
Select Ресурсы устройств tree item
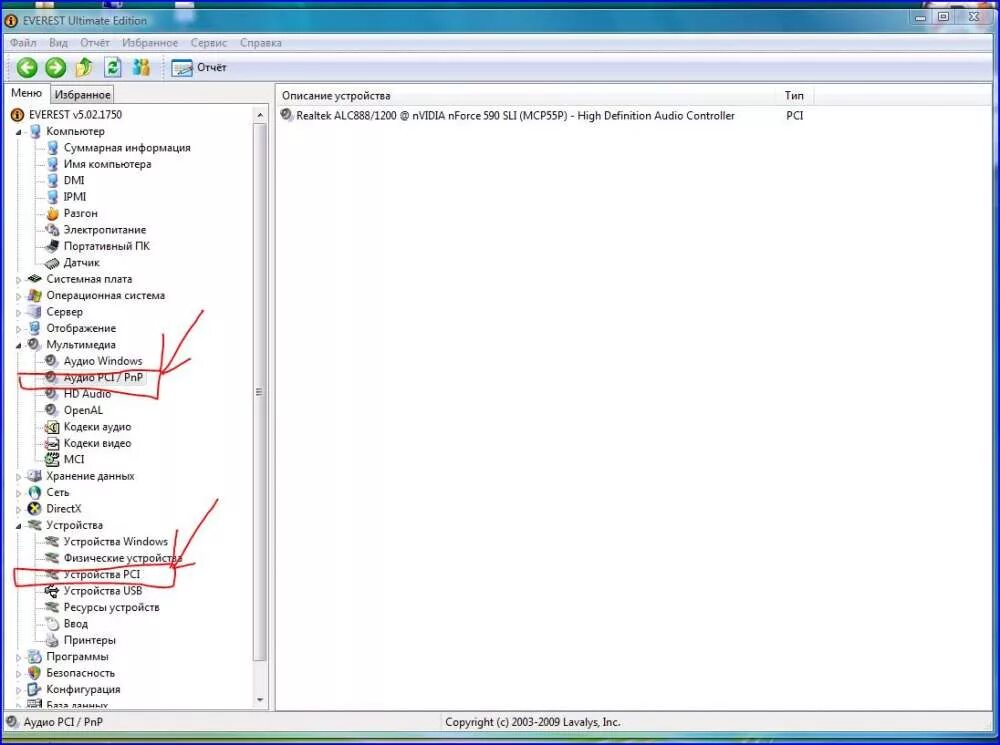click(111, 607)
